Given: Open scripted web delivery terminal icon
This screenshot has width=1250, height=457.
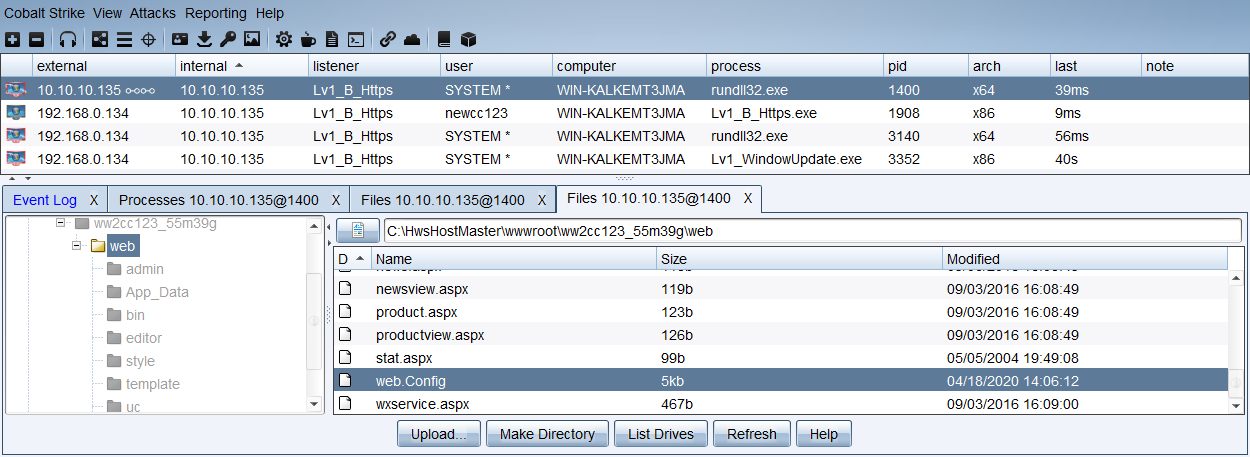Looking at the screenshot, I should (x=356, y=40).
